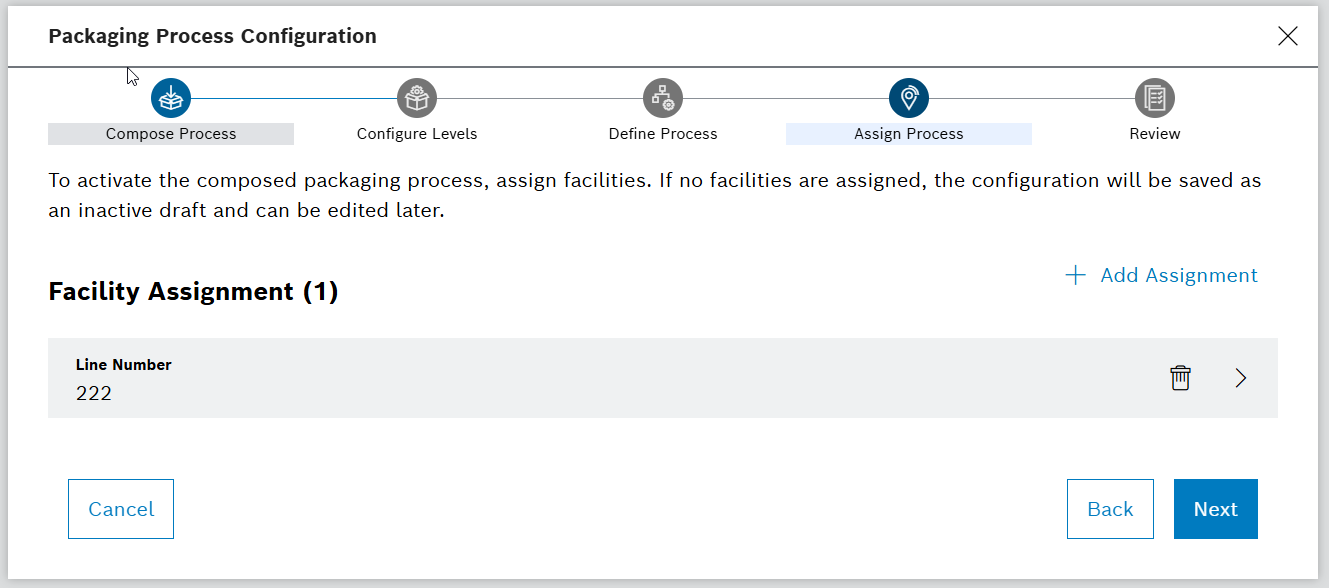Click the Cancel button
This screenshot has height=588, width=1329.
(x=120, y=509)
